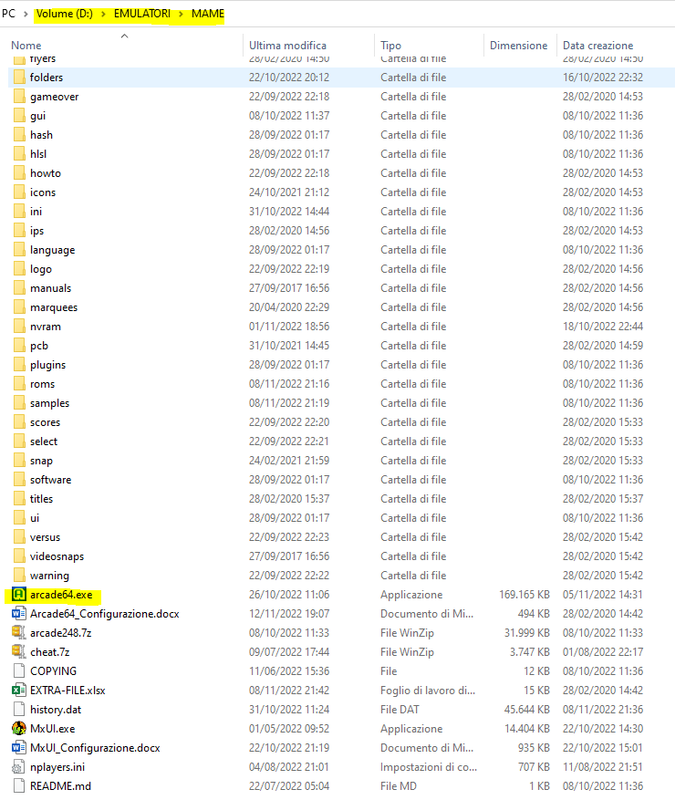Click the File MD type of README.md

[x=398, y=786]
